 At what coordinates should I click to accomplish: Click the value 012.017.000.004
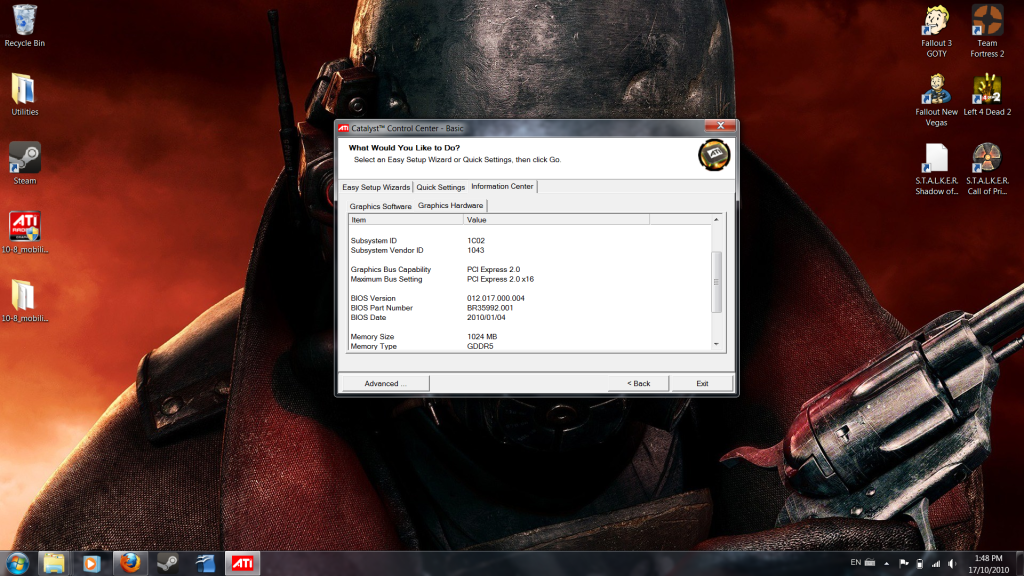pos(496,298)
